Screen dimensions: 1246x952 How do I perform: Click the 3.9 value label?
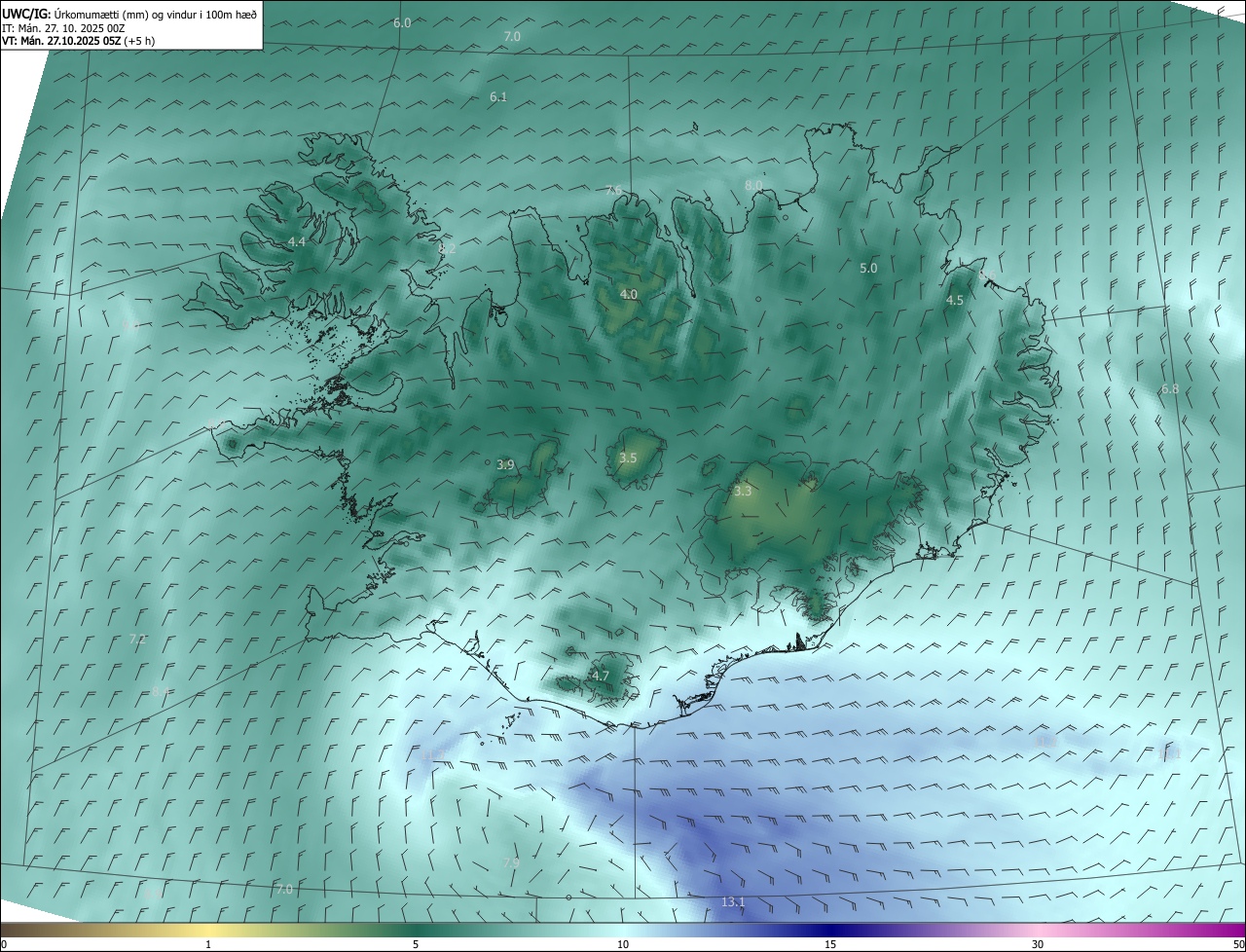(x=505, y=465)
